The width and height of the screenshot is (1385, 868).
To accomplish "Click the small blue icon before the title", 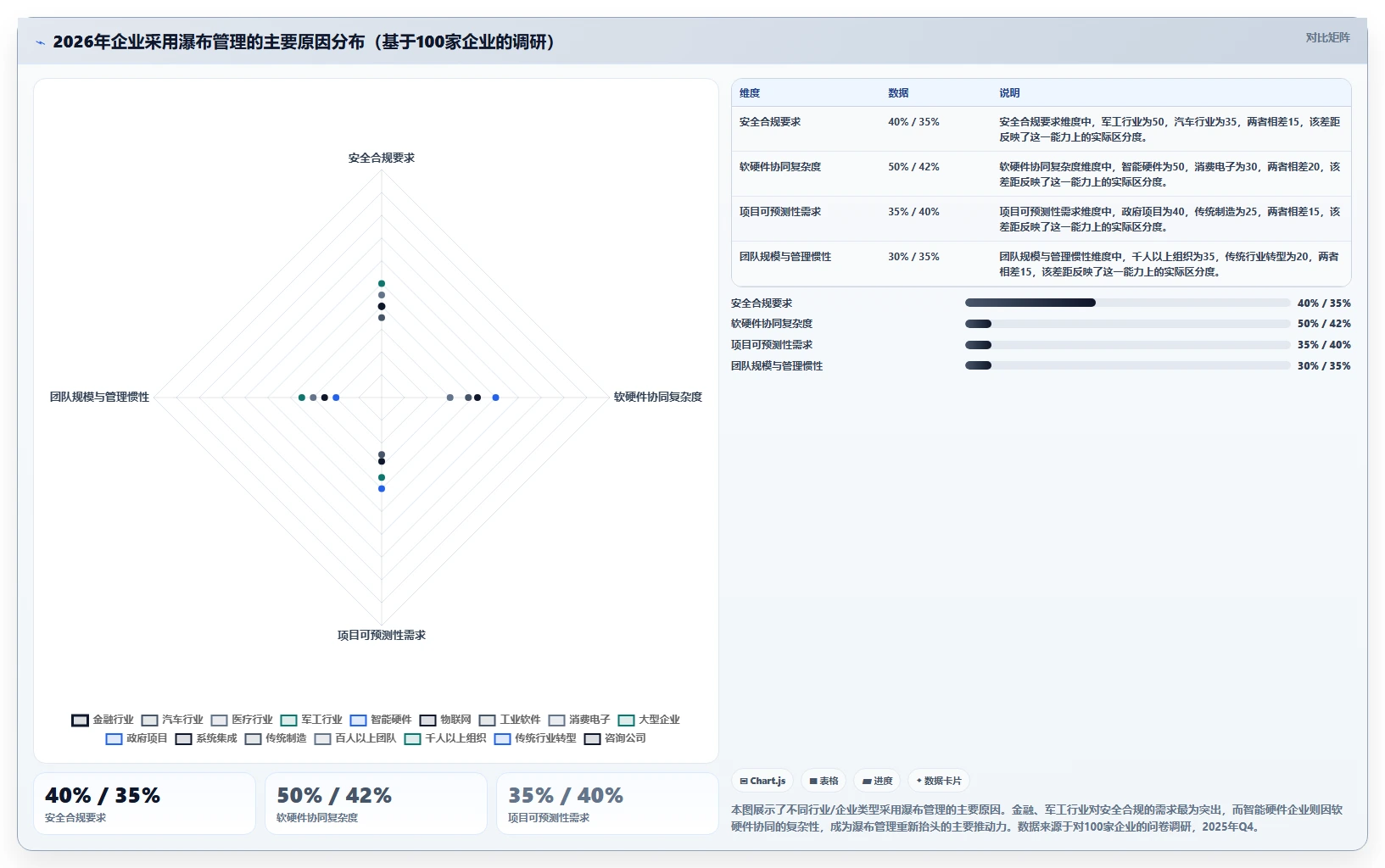I will pyautogui.click(x=40, y=42).
